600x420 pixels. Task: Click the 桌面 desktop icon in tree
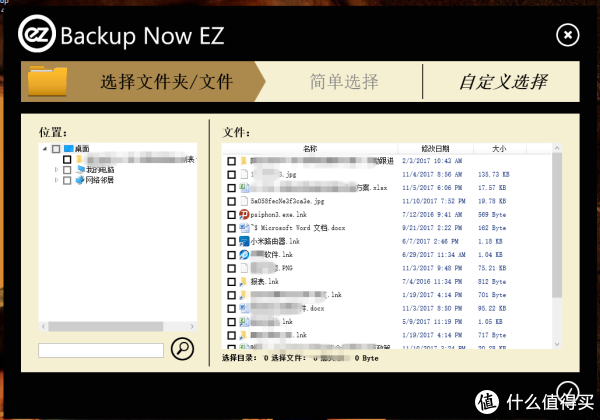click(x=68, y=148)
